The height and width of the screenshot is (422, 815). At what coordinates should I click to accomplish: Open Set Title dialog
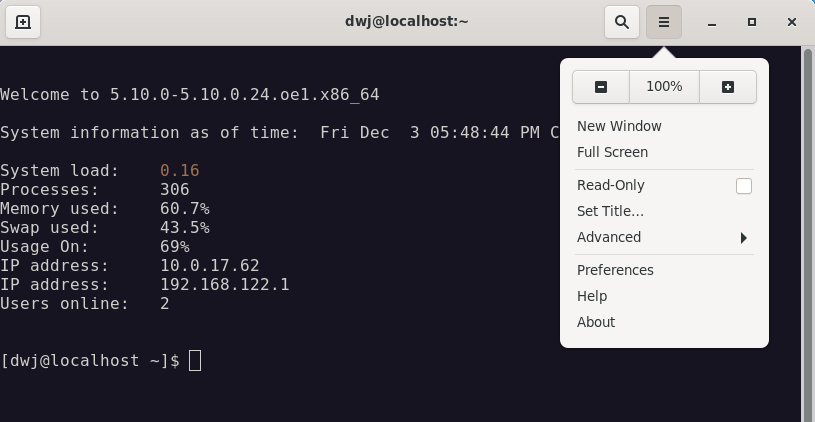[x=610, y=211]
